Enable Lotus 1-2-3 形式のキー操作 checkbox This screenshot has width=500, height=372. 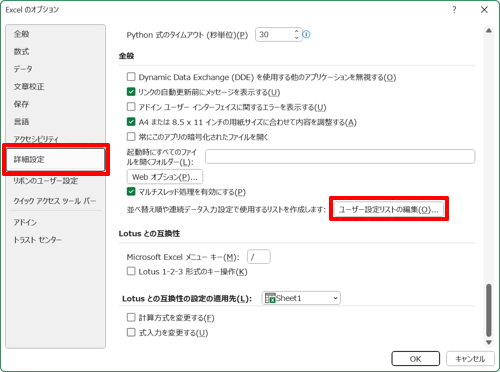pos(131,271)
